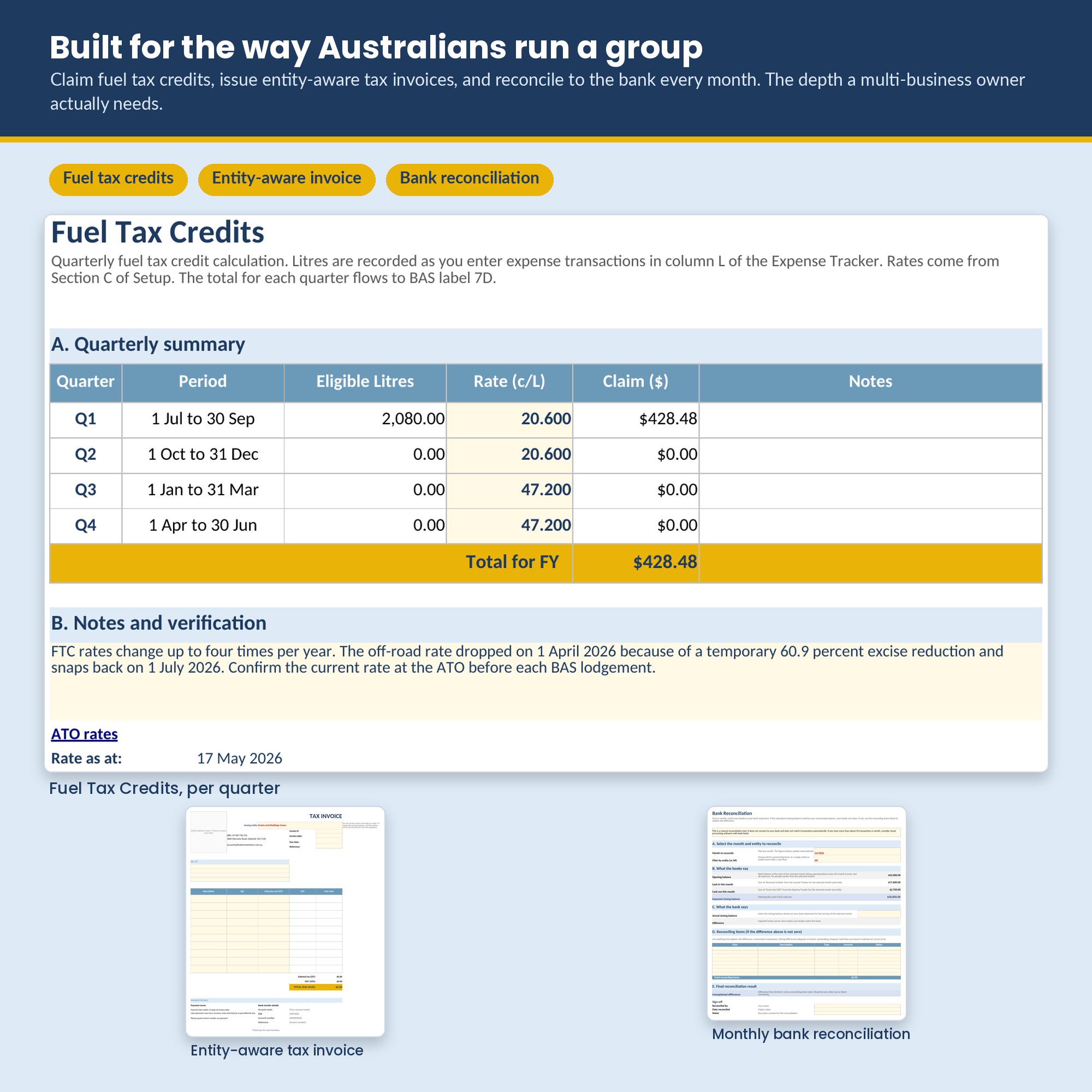
Task: Select the period 1 Jul to 30 Sep
Action: [x=203, y=419]
